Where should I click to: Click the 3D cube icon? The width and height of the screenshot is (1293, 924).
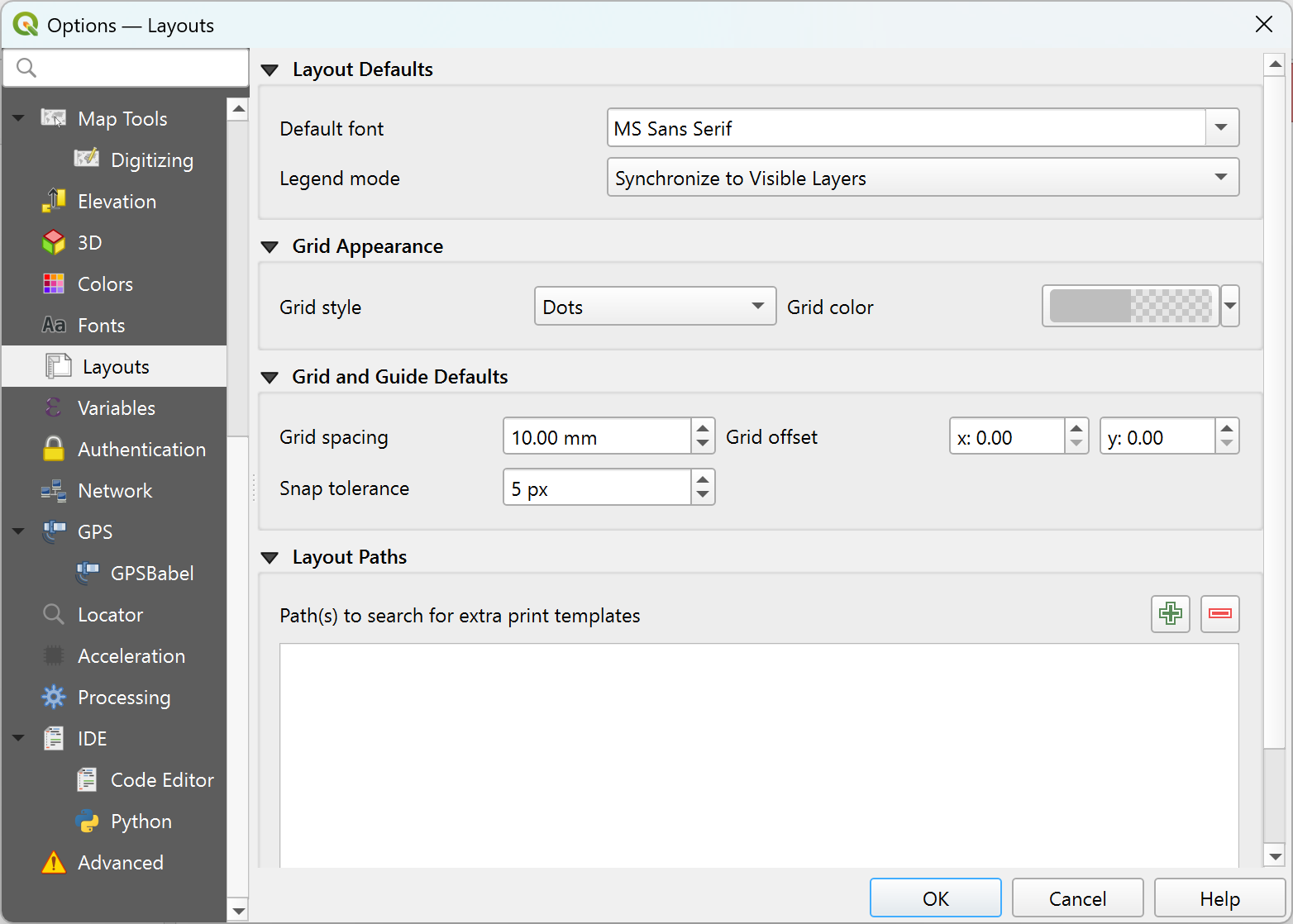coord(54,242)
